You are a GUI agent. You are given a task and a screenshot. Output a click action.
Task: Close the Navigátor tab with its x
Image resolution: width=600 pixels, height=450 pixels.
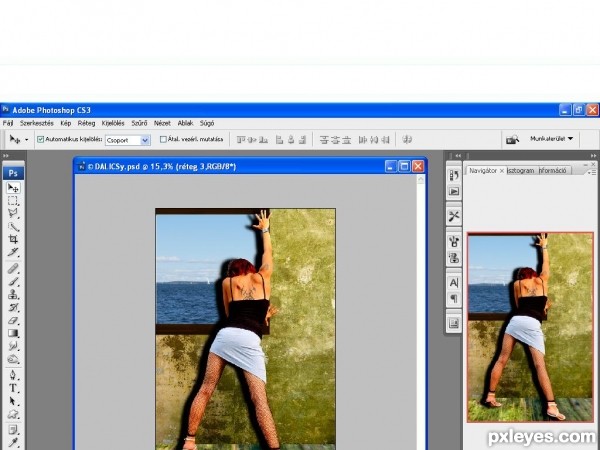pyautogui.click(x=502, y=171)
